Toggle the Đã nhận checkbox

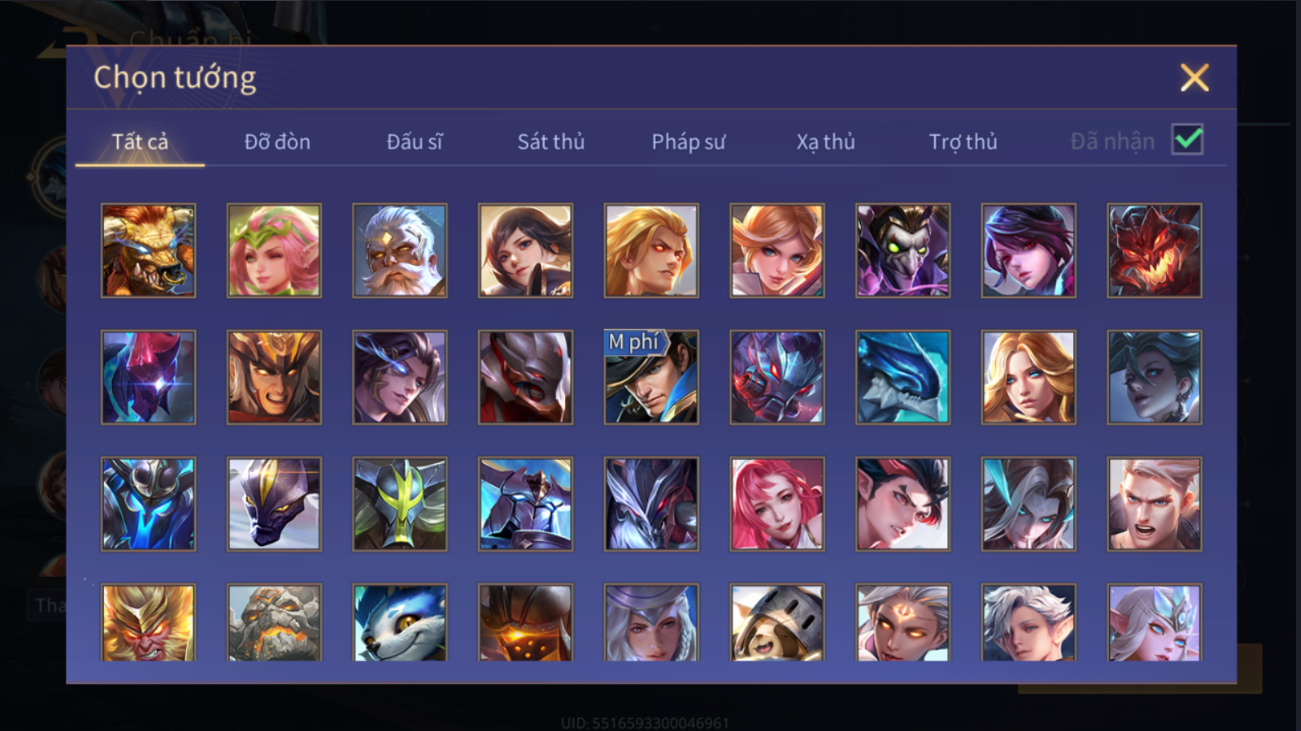1187,140
